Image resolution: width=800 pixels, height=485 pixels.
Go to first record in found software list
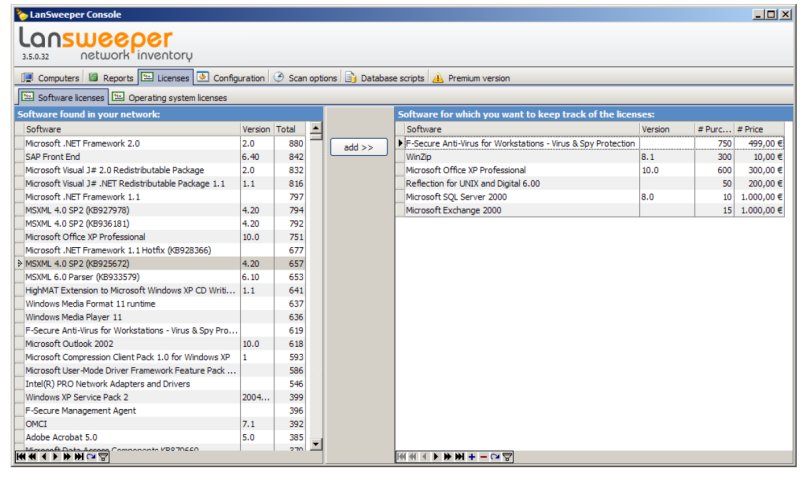coord(21,457)
